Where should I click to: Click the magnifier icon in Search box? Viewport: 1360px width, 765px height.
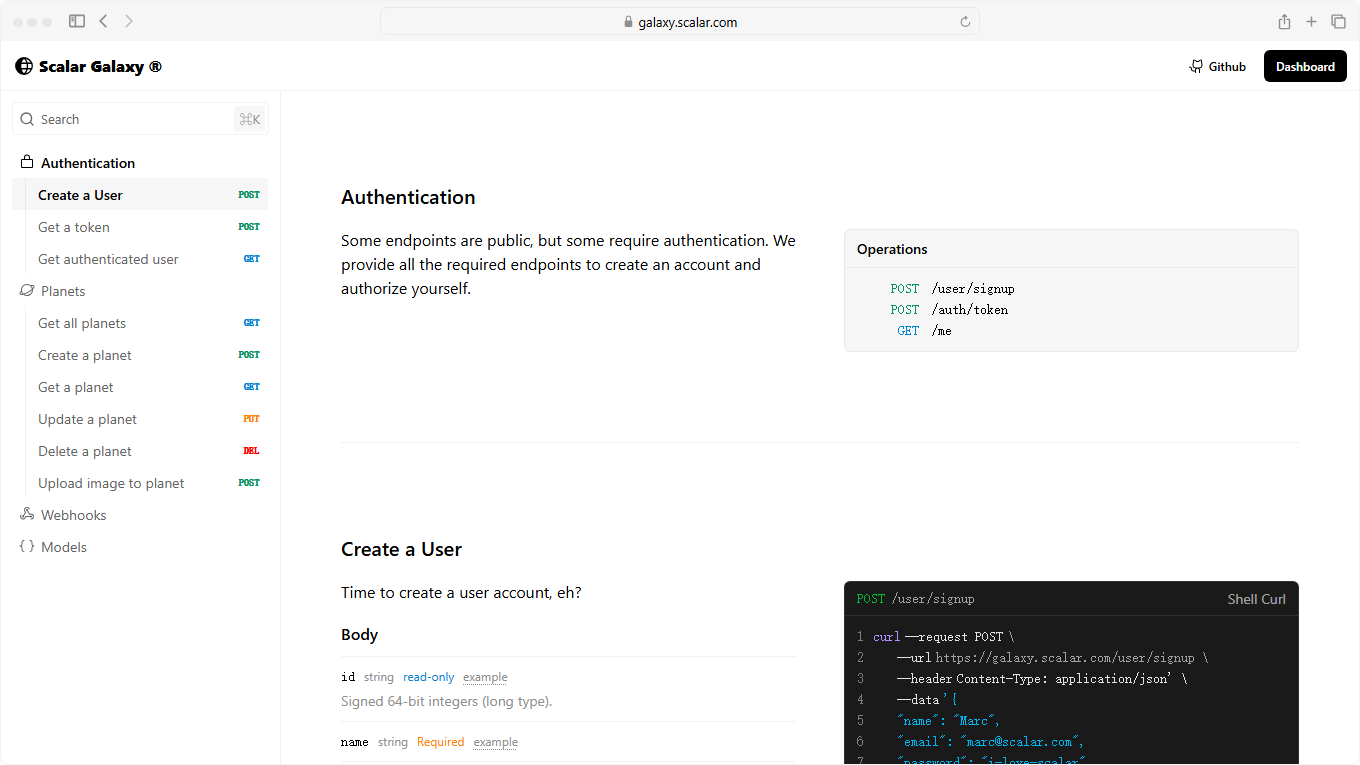(x=27, y=119)
